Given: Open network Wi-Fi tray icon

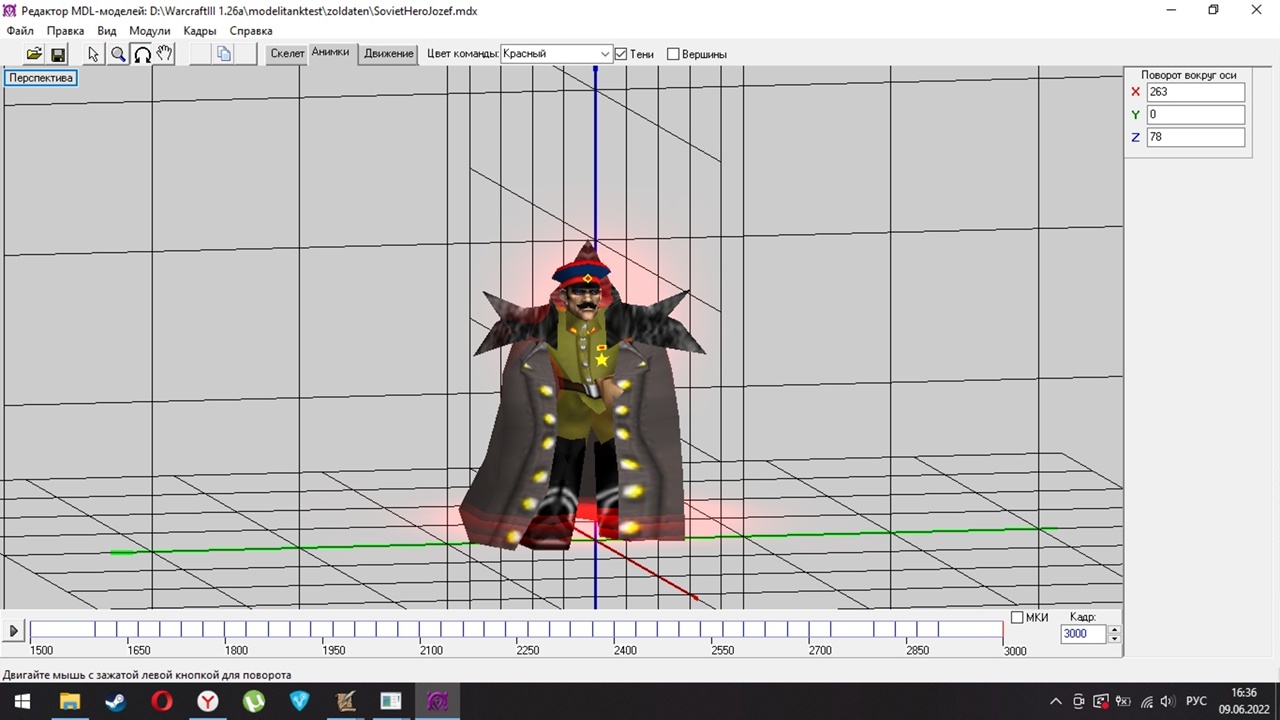Looking at the screenshot, I should pyautogui.click(x=1146, y=702).
